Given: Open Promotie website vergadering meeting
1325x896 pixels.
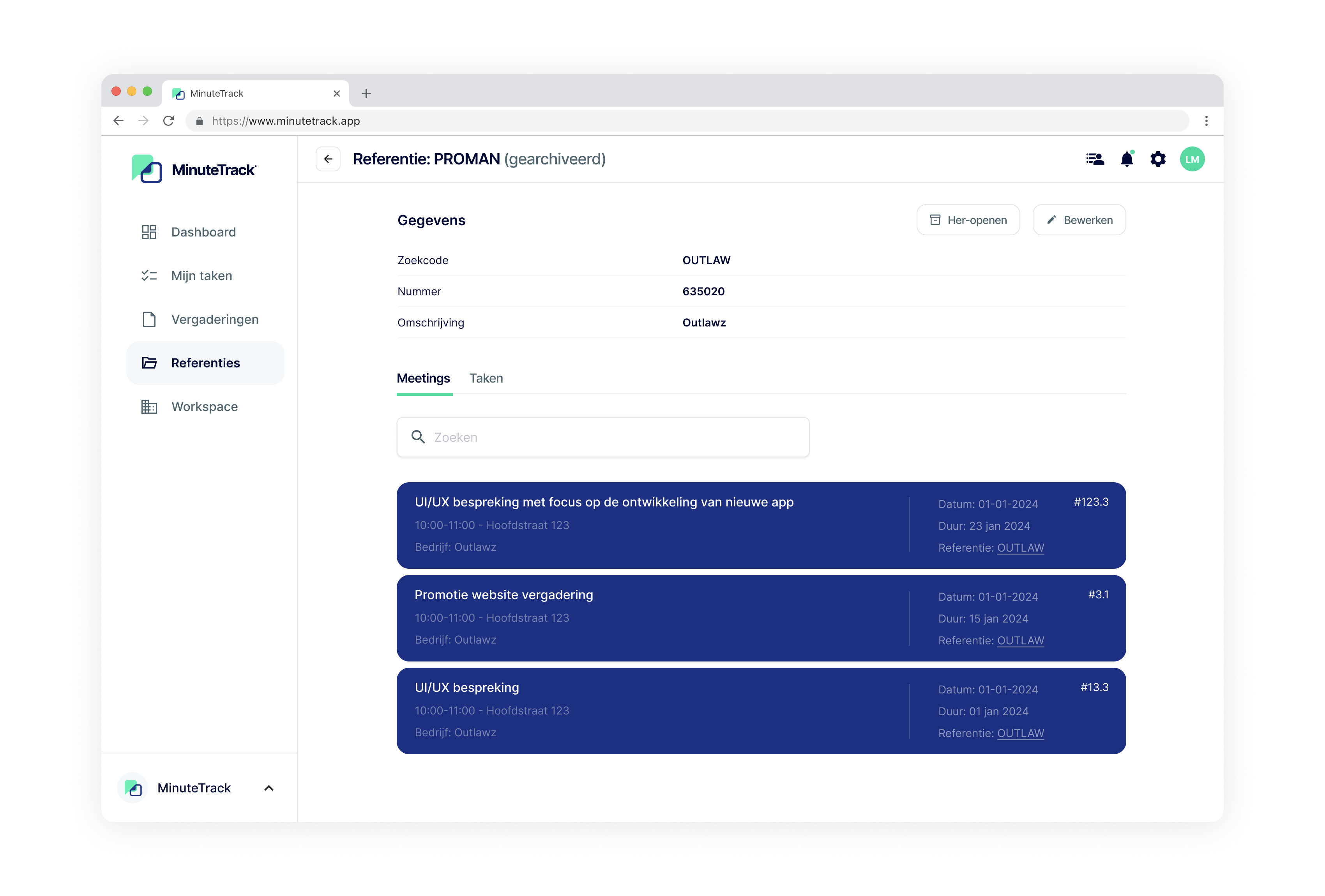Looking at the screenshot, I should [761, 618].
